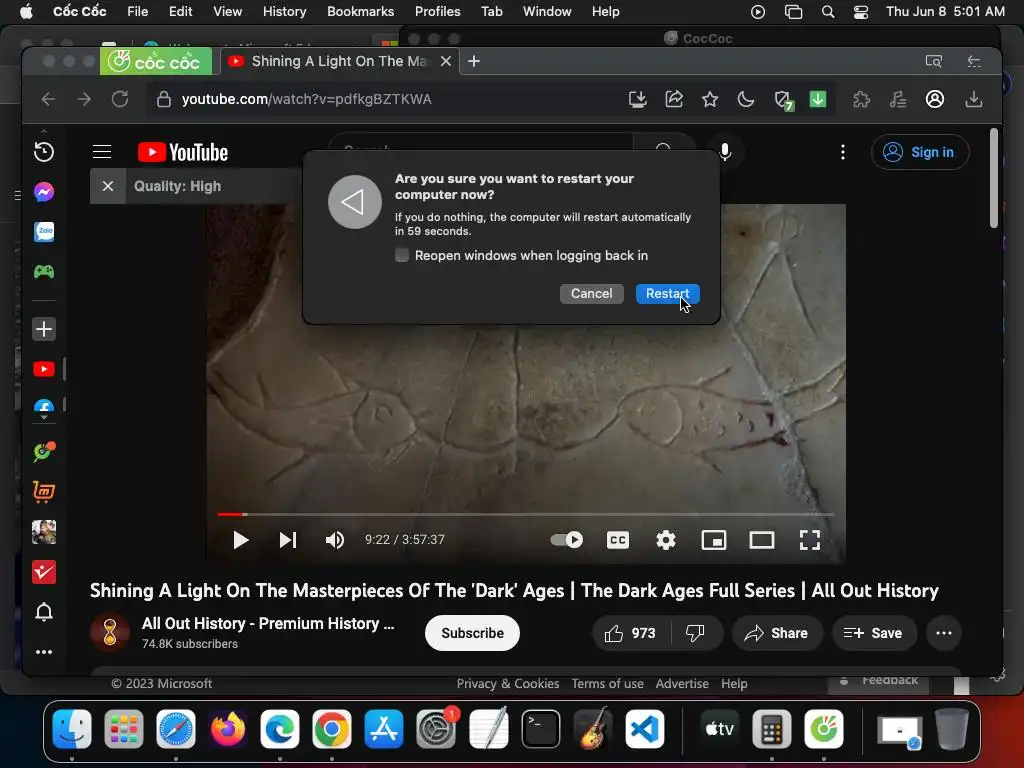Open the browser downloads icon

pos(974,99)
